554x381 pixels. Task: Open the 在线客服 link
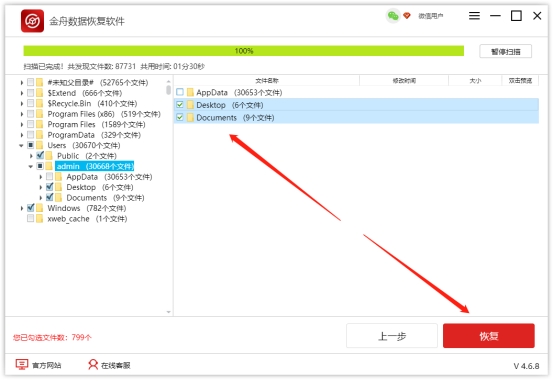[x=116, y=365]
